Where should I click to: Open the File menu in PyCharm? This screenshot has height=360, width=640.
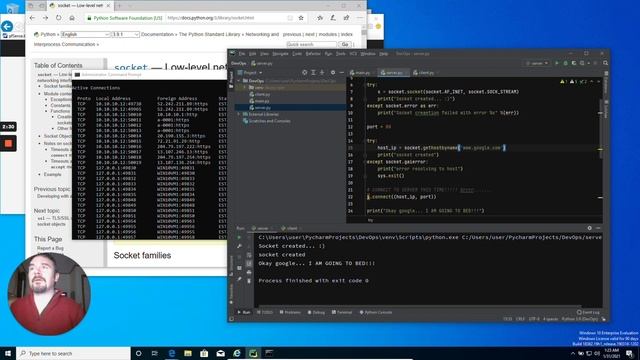[242, 53]
